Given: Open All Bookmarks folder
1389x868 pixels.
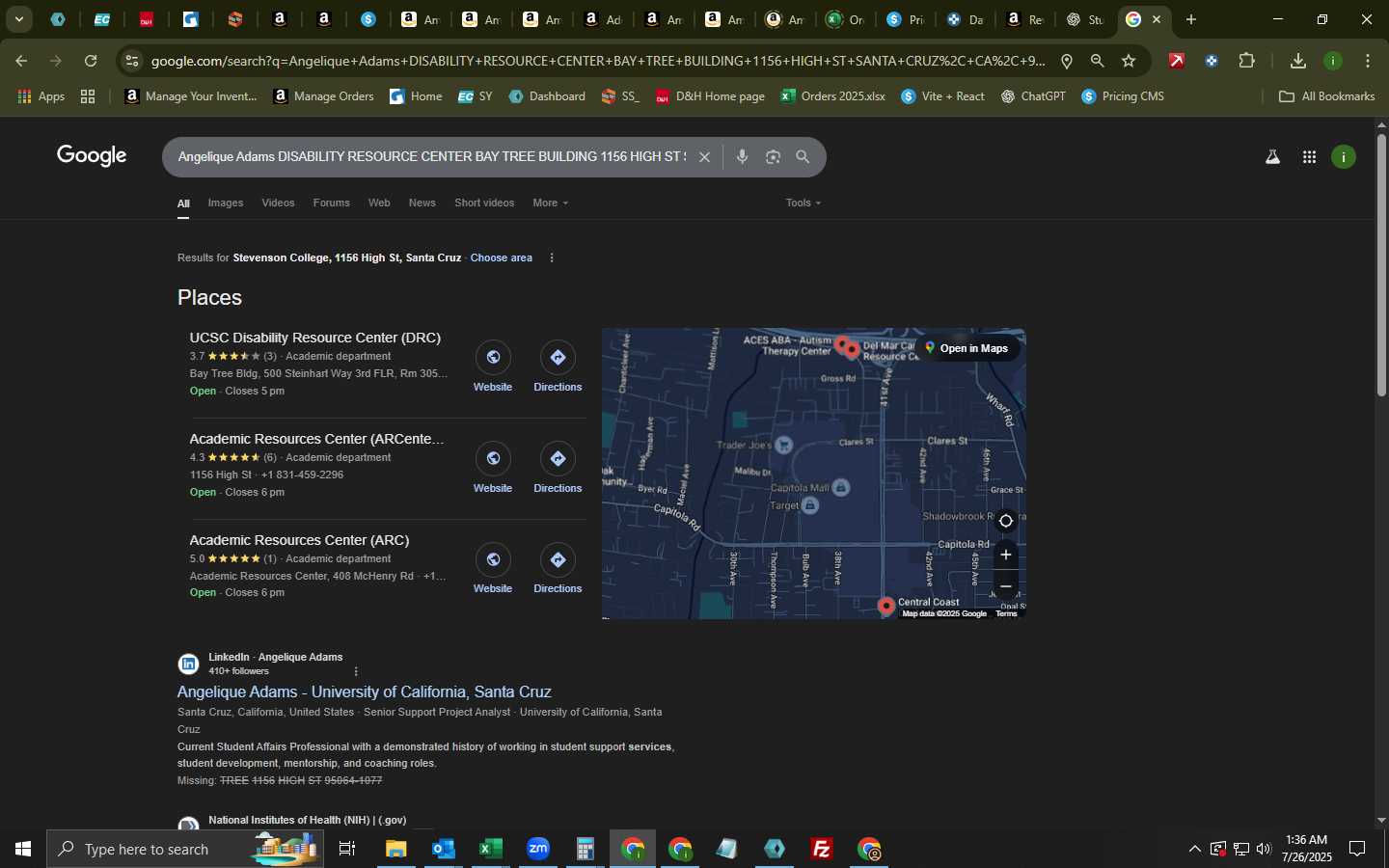Looking at the screenshot, I should point(1326,96).
